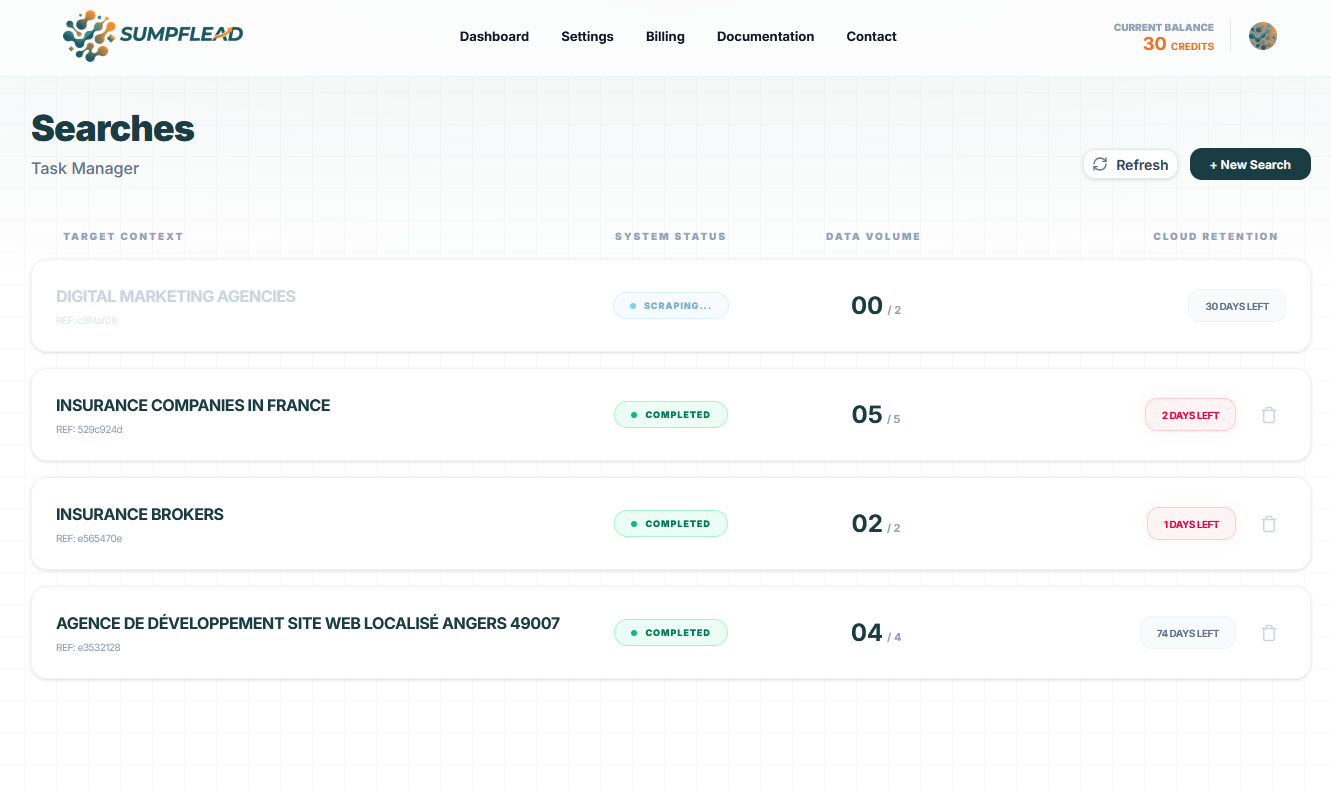Open the user avatar profile
The height and width of the screenshot is (789, 1331).
(x=1263, y=36)
